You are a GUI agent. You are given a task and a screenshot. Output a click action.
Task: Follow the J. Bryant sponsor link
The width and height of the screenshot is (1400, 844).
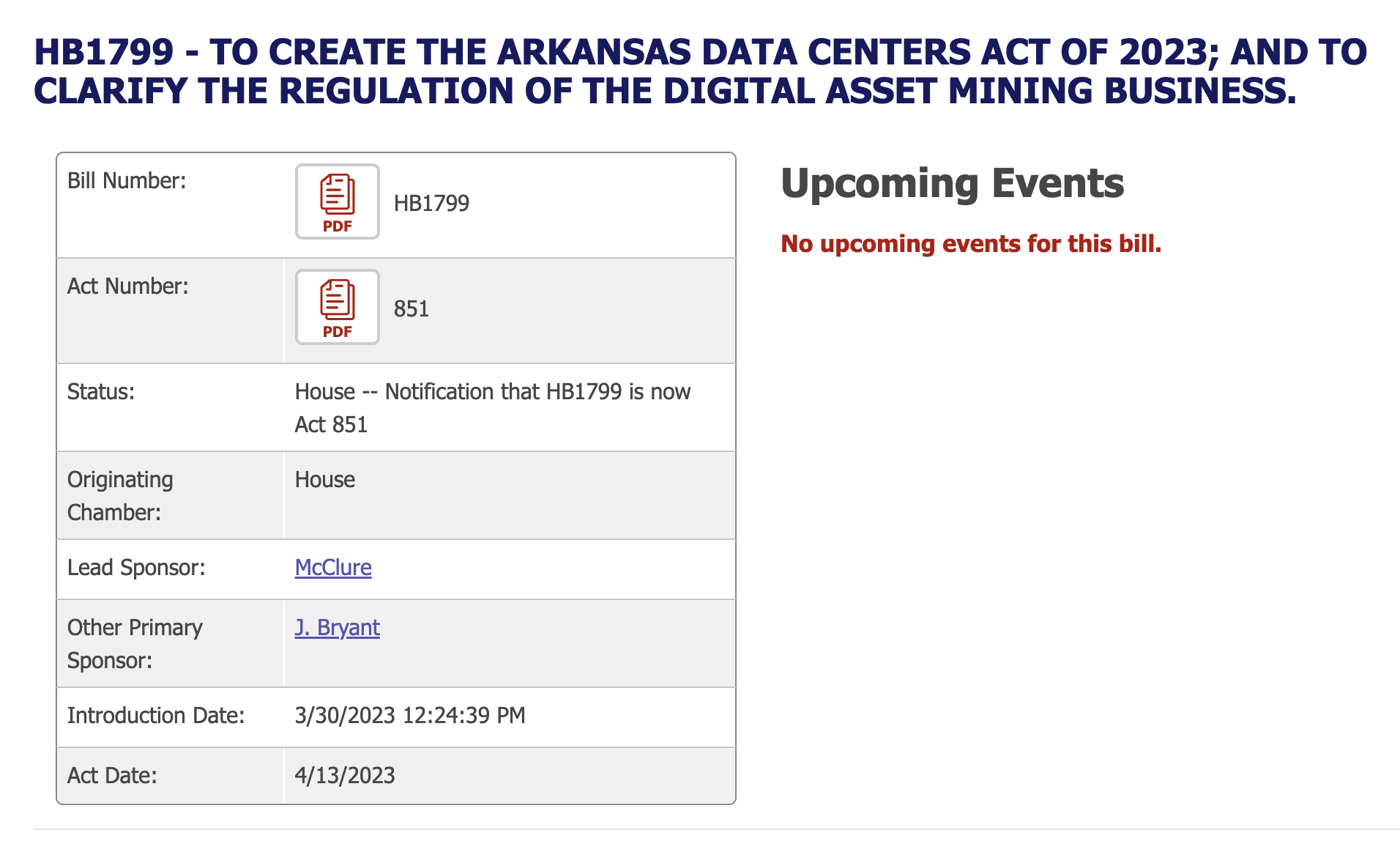point(337,628)
